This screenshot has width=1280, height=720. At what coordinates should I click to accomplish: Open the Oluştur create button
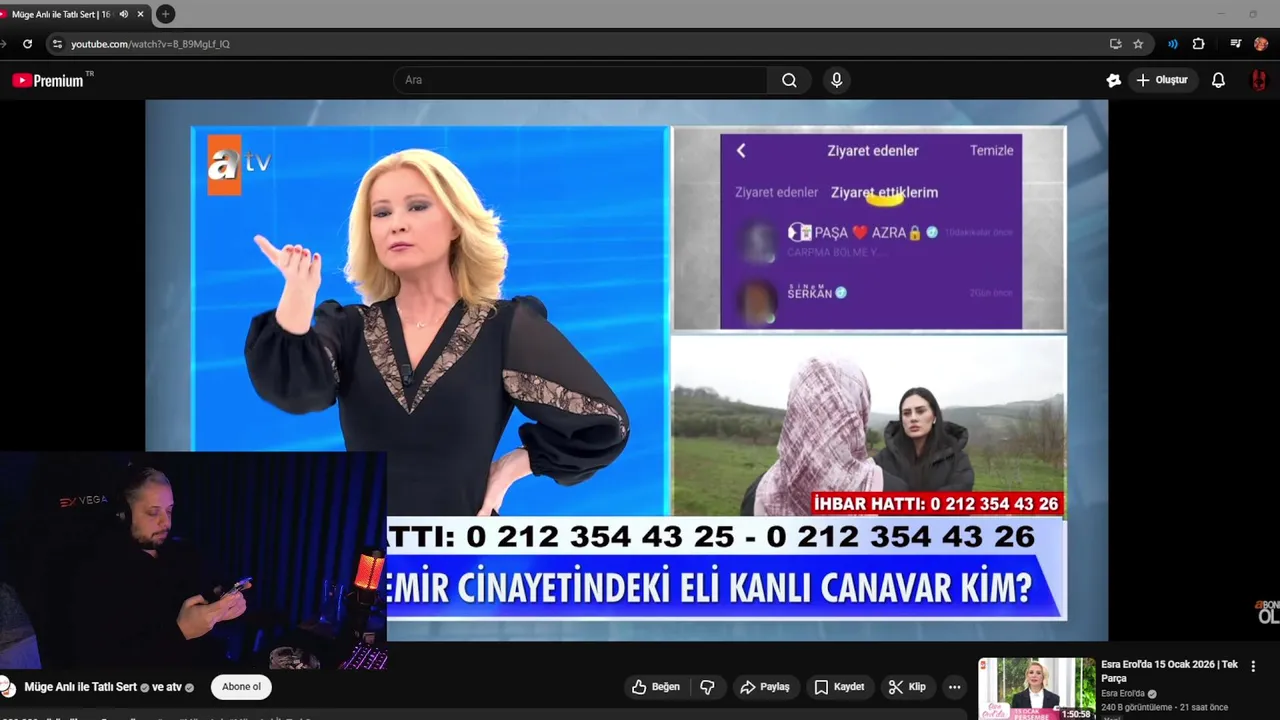click(x=1163, y=80)
